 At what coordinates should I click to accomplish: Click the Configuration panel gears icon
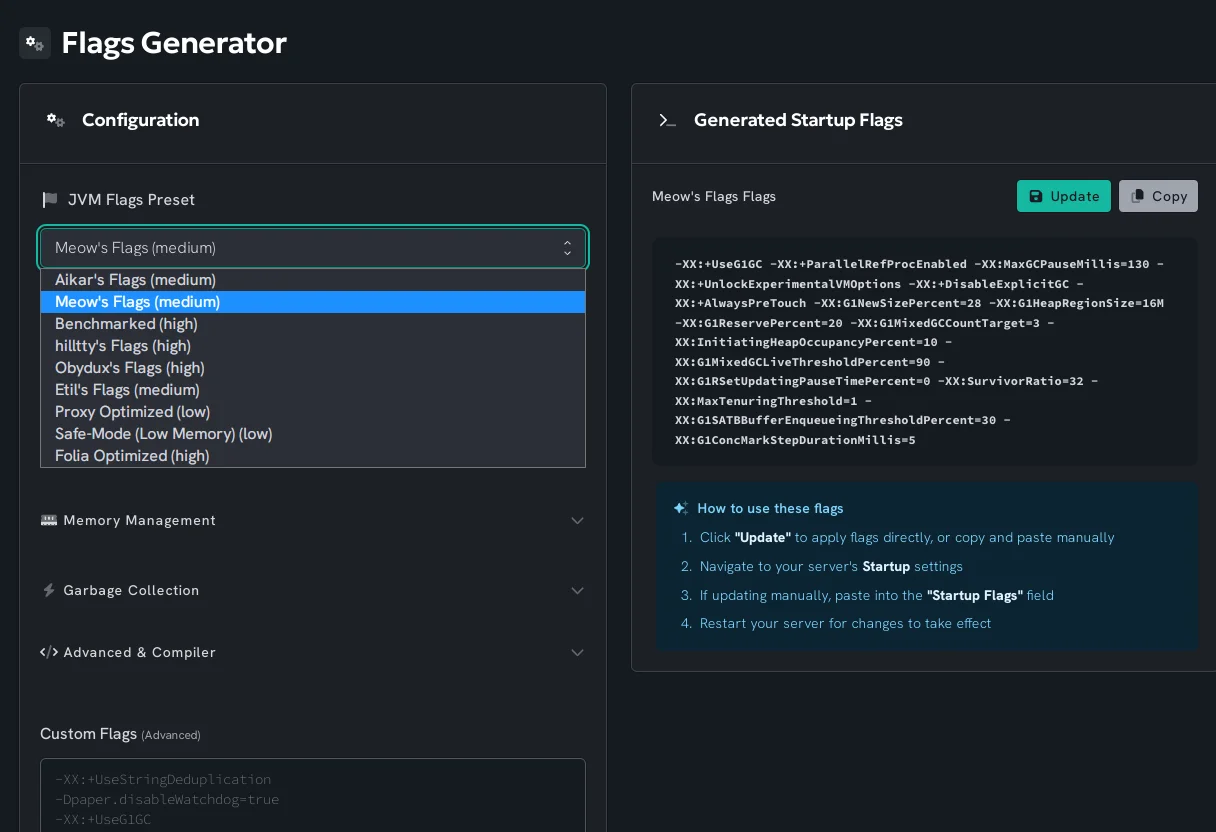(56, 120)
